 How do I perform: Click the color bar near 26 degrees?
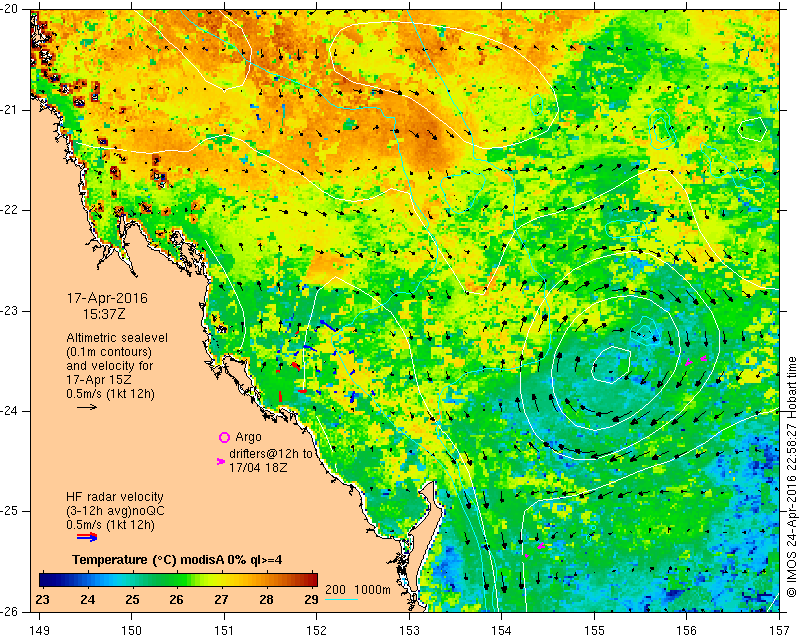pos(176,580)
